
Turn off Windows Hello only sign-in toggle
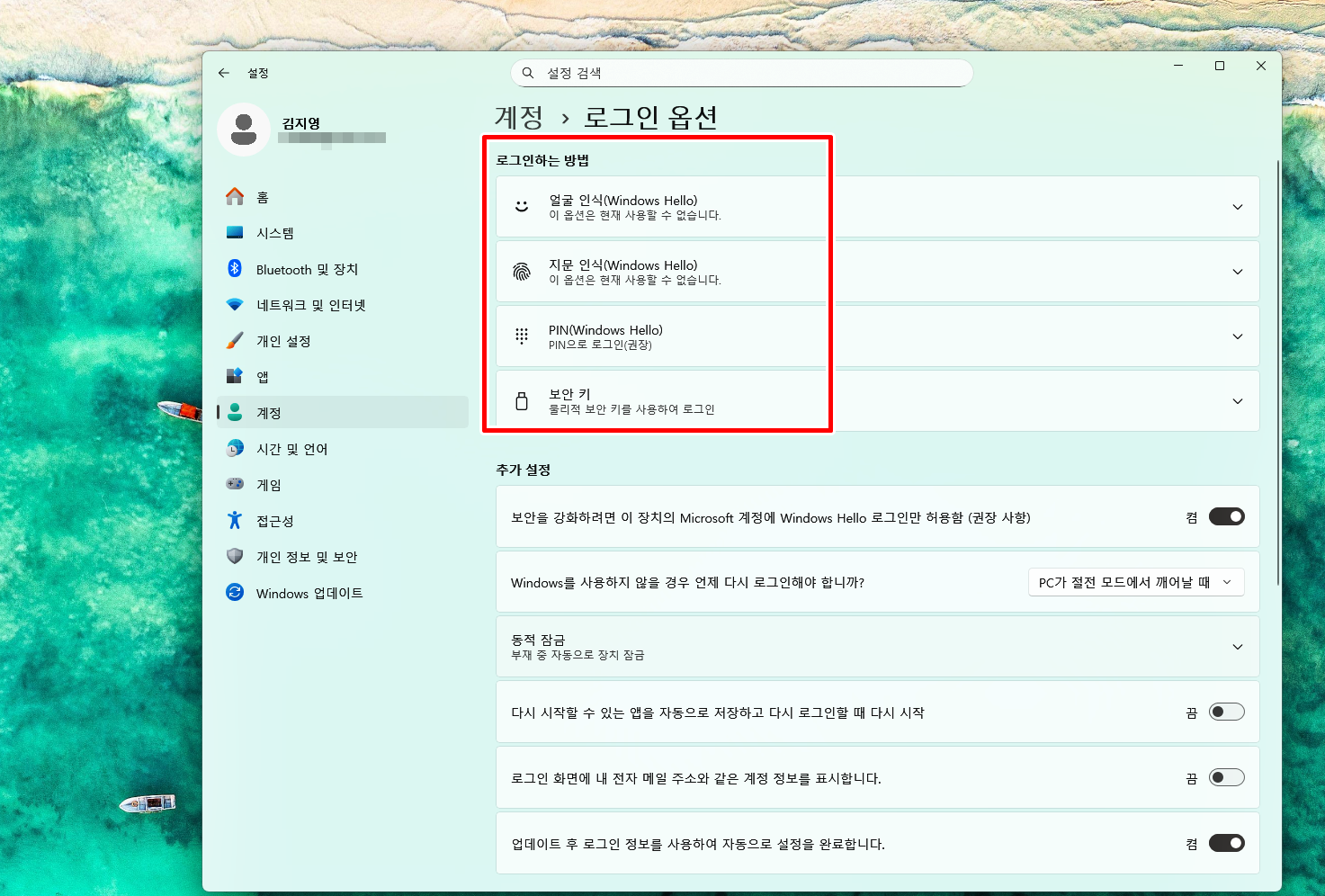pos(1227,516)
